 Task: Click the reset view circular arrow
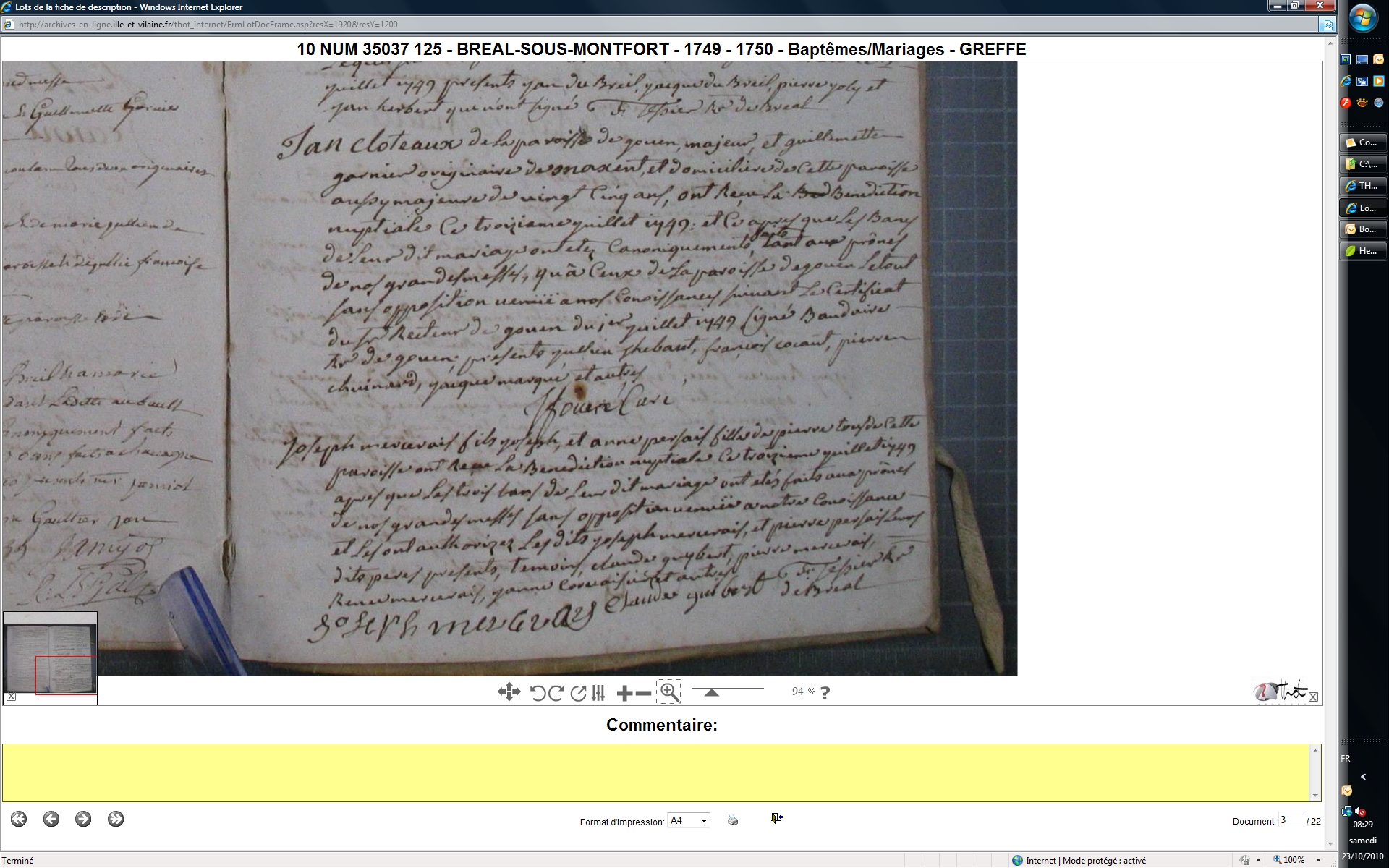click(x=578, y=693)
